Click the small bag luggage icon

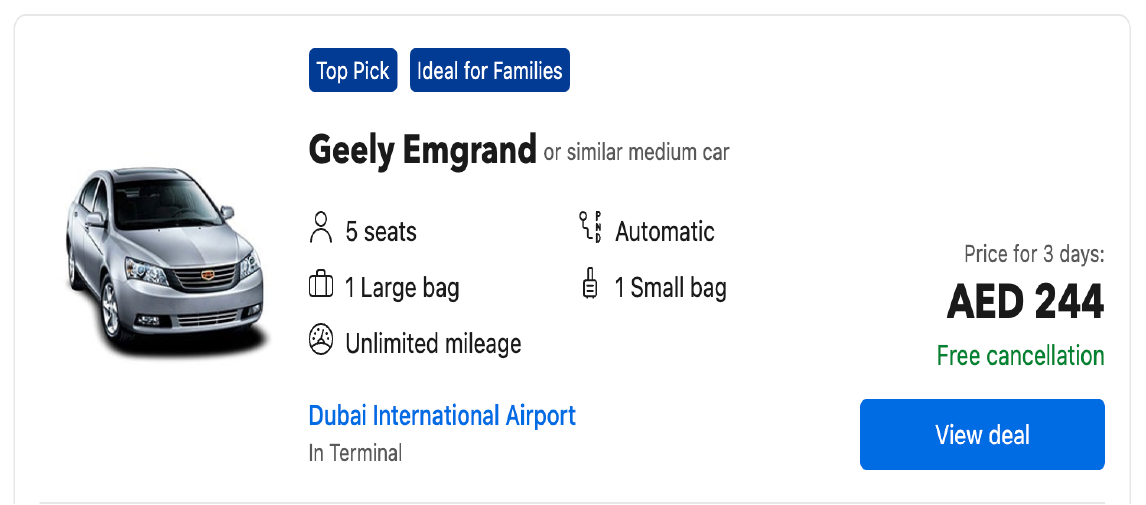pyautogui.click(x=589, y=285)
